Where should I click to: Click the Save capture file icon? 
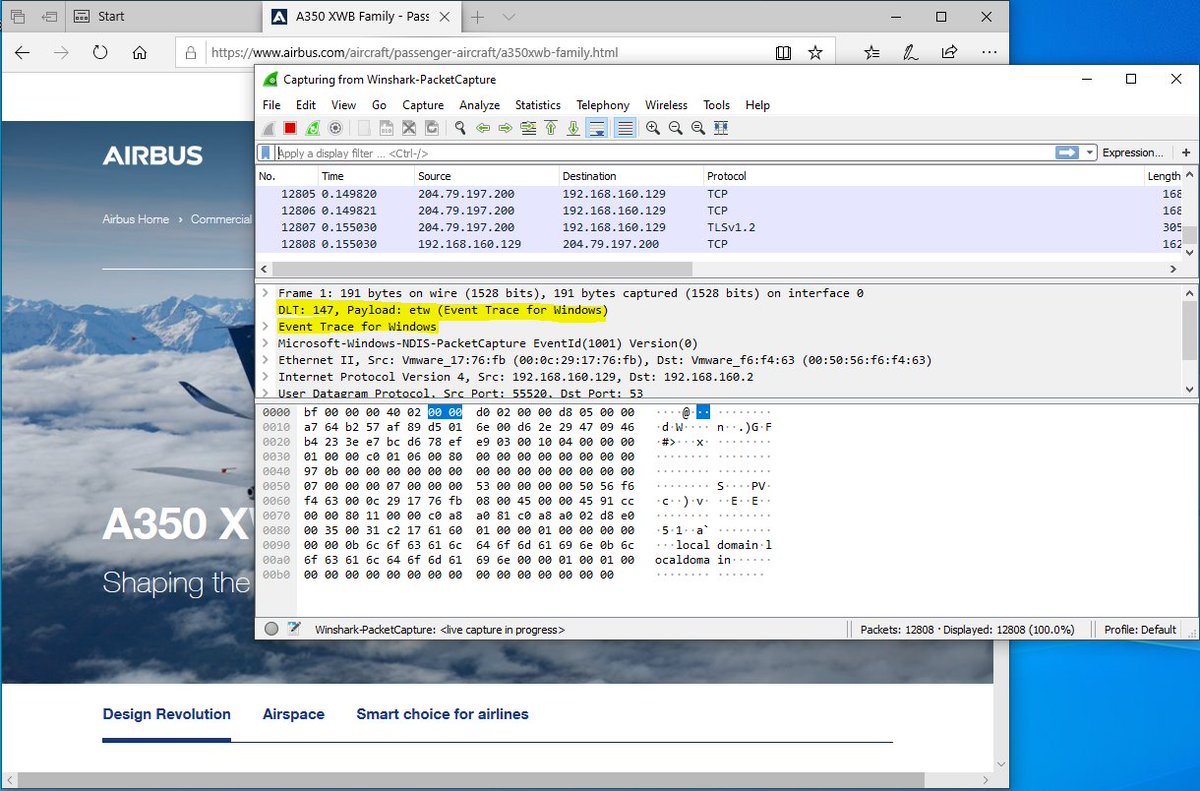click(x=386, y=128)
